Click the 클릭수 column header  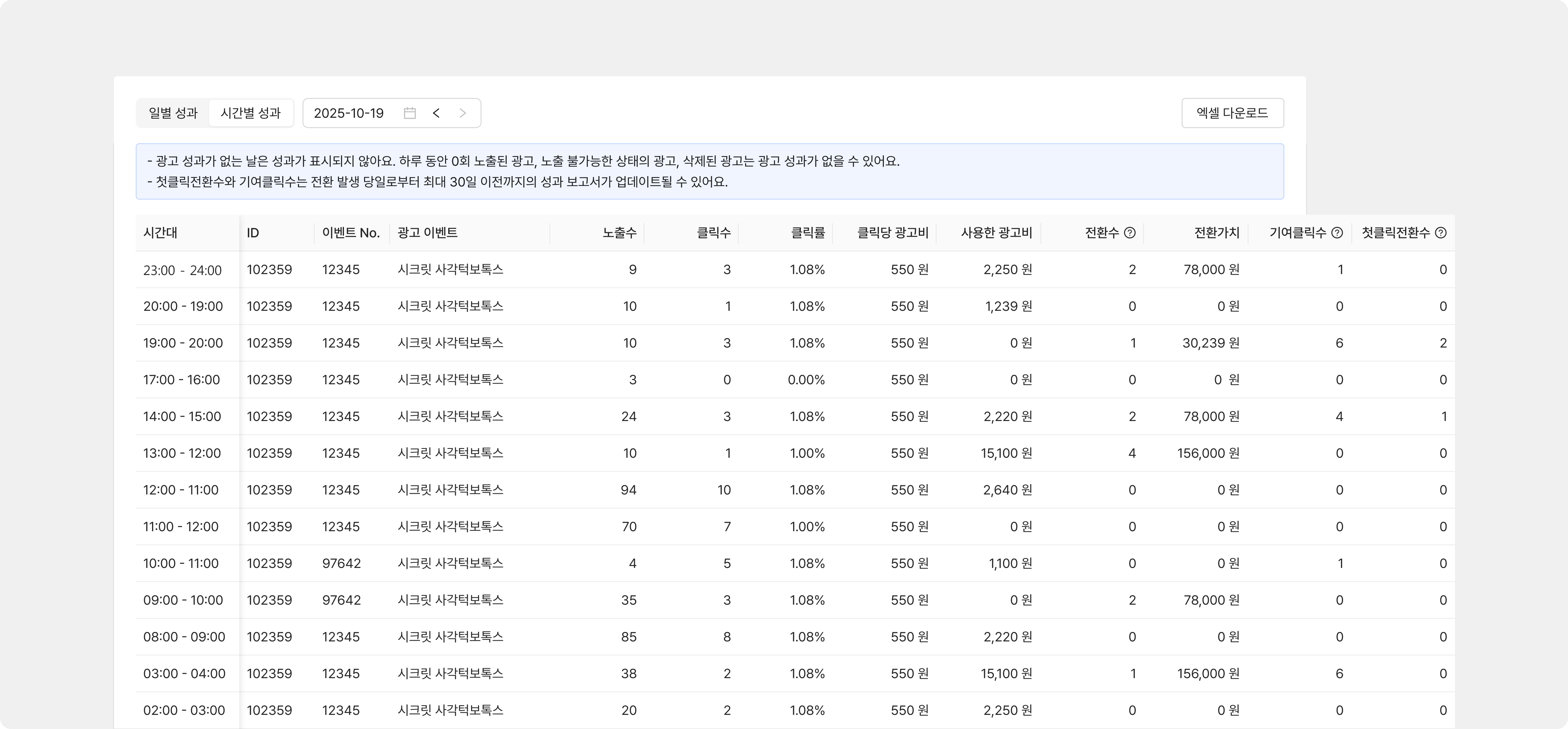(x=713, y=232)
